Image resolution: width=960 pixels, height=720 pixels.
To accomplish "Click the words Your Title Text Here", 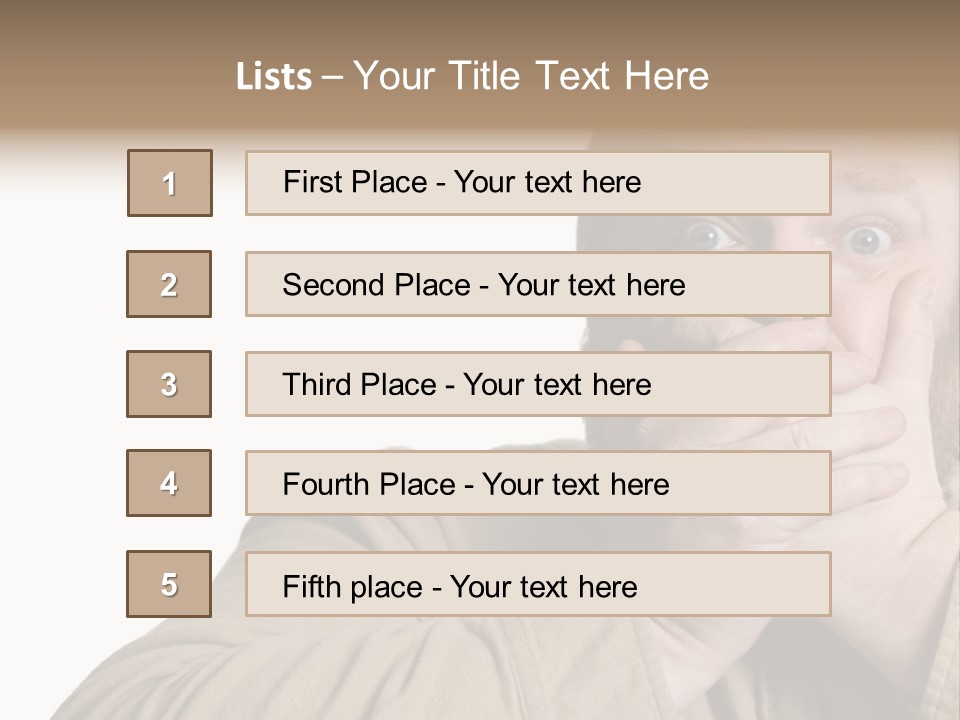I will pyautogui.click(x=531, y=76).
